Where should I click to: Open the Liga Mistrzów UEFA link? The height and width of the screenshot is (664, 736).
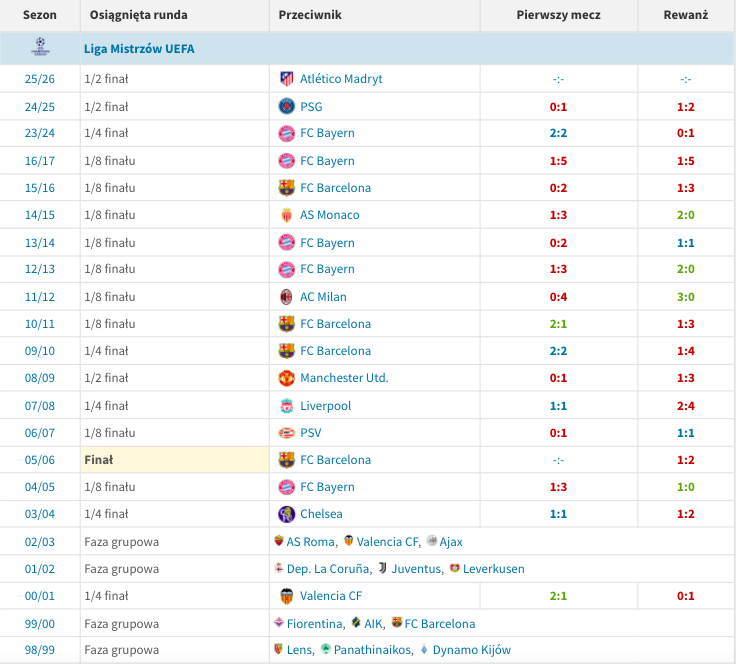tap(139, 49)
